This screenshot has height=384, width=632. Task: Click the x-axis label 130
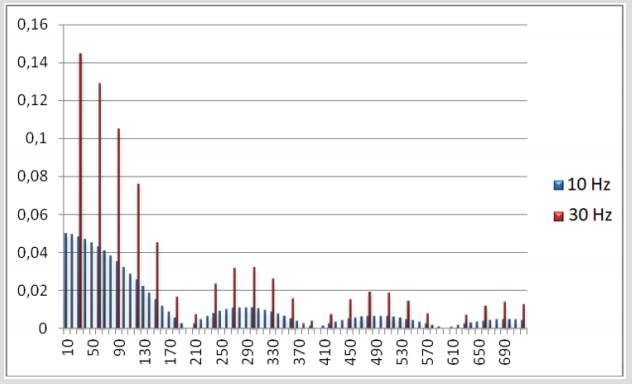(x=145, y=351)
